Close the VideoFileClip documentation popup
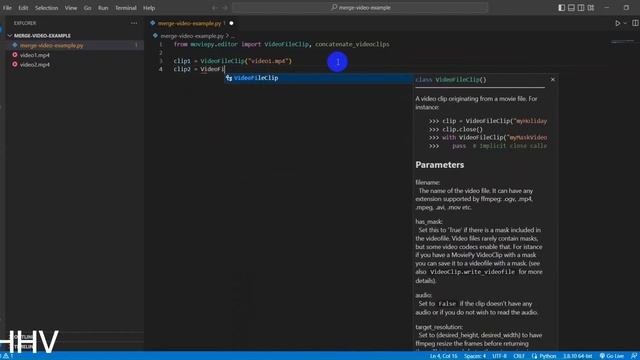 pyautogui.click(x=553, y=80)
